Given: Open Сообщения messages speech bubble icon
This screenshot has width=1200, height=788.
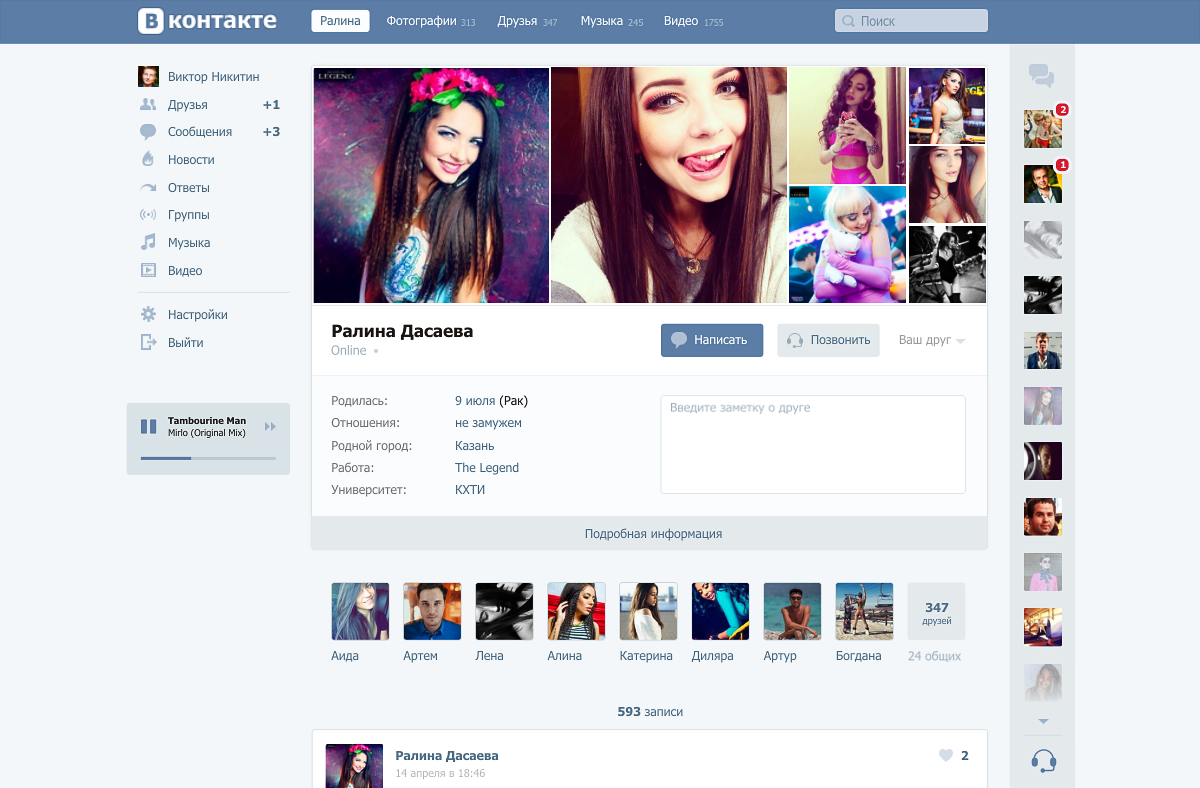Looking at the screenshot, I should [148, 132].
